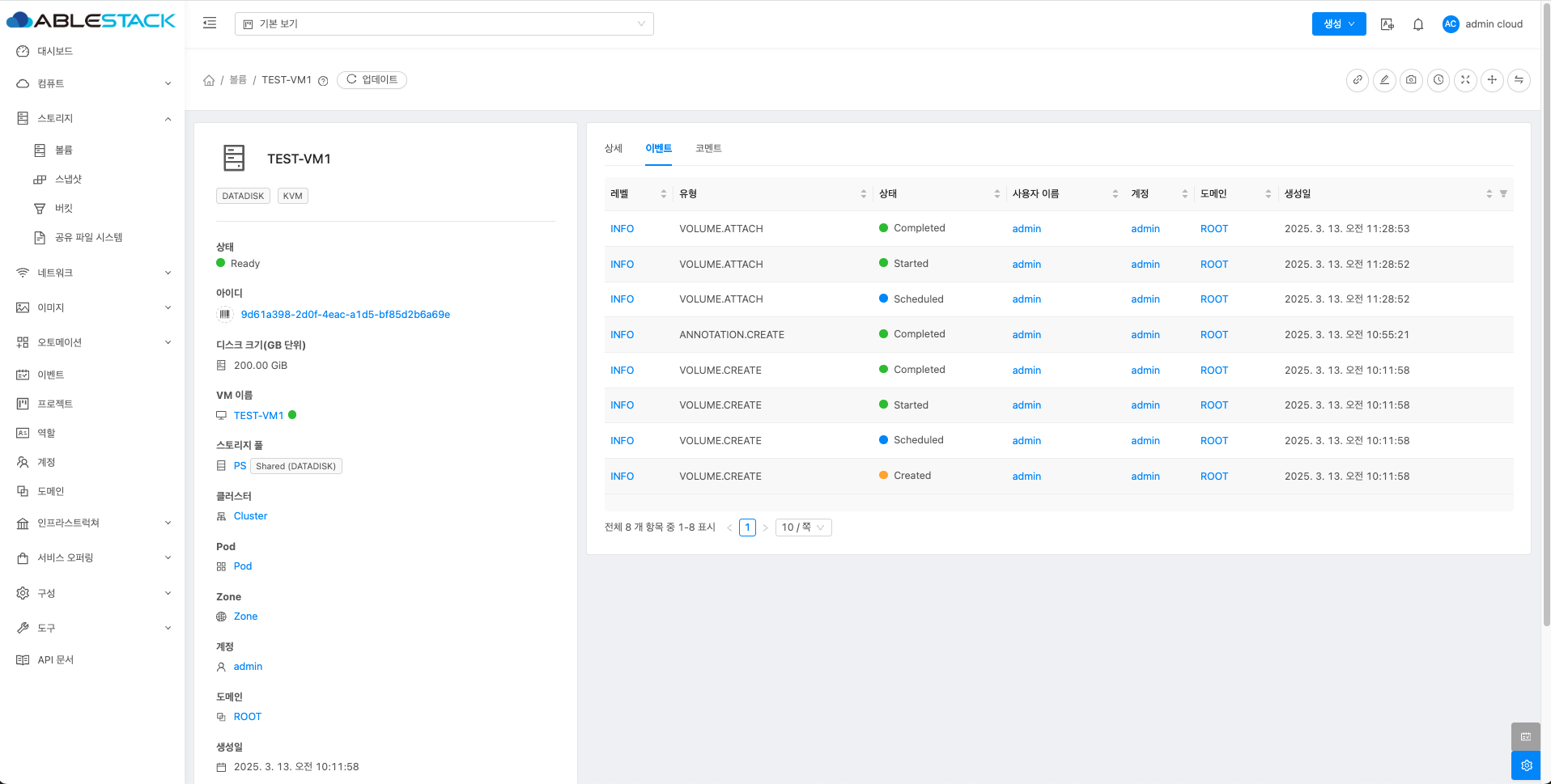Switch to the 상세 tab
The width and height of the screenshot is (1551, 784).
[614, 149]
